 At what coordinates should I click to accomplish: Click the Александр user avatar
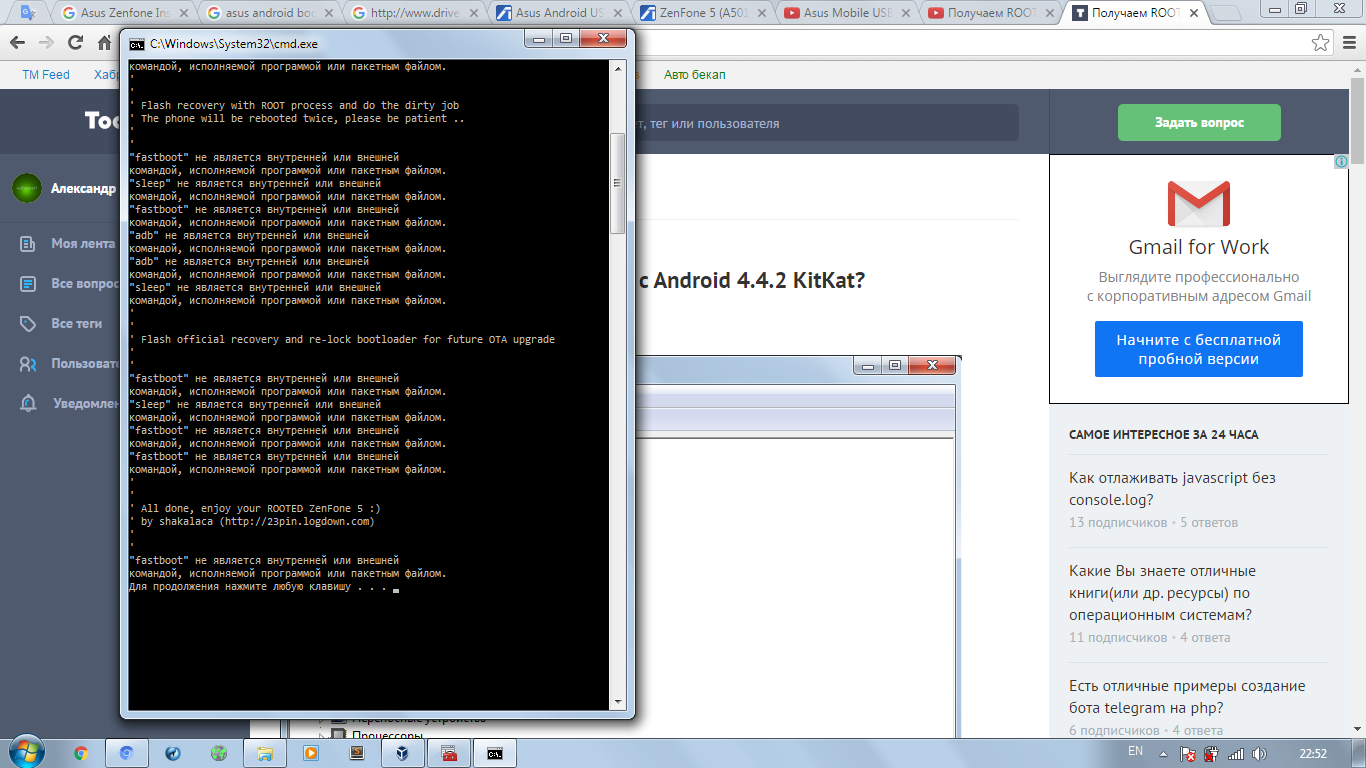click(x=27, y=188)
